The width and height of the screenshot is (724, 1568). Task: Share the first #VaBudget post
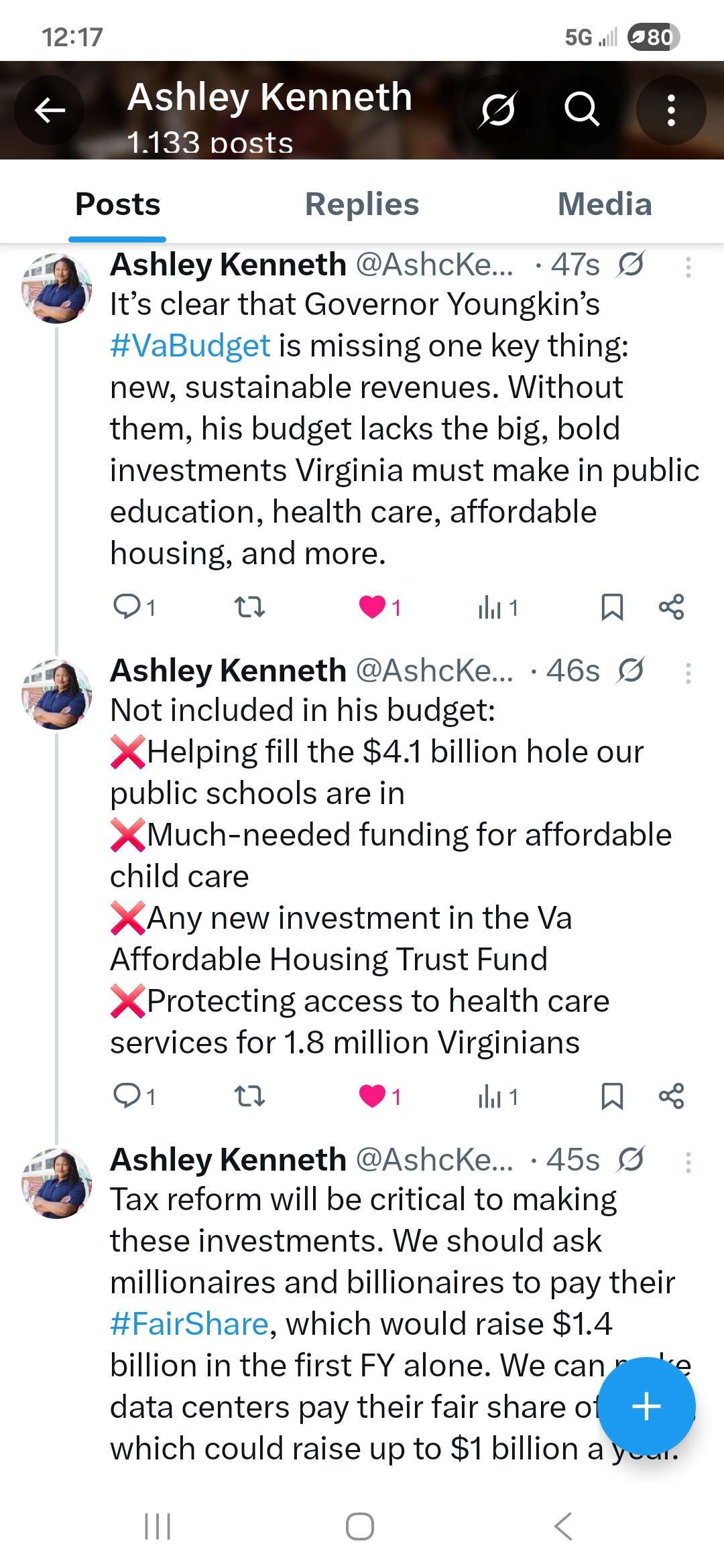pyautogui.click(x=671, y=607)
